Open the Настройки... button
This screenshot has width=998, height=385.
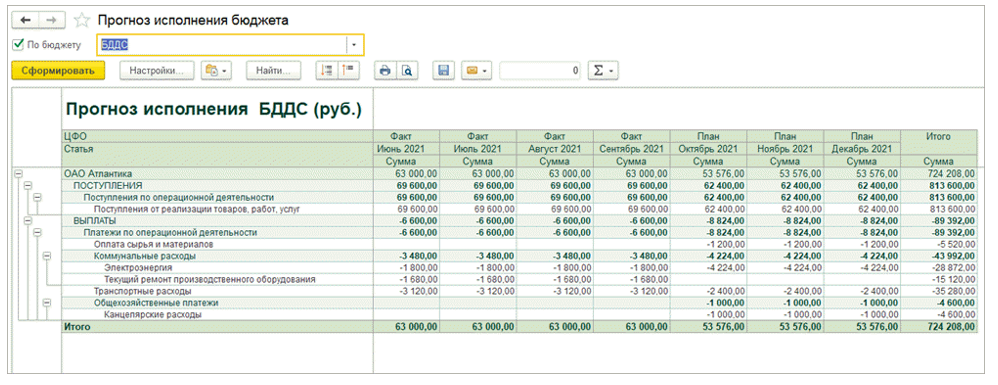click(157, 71)
